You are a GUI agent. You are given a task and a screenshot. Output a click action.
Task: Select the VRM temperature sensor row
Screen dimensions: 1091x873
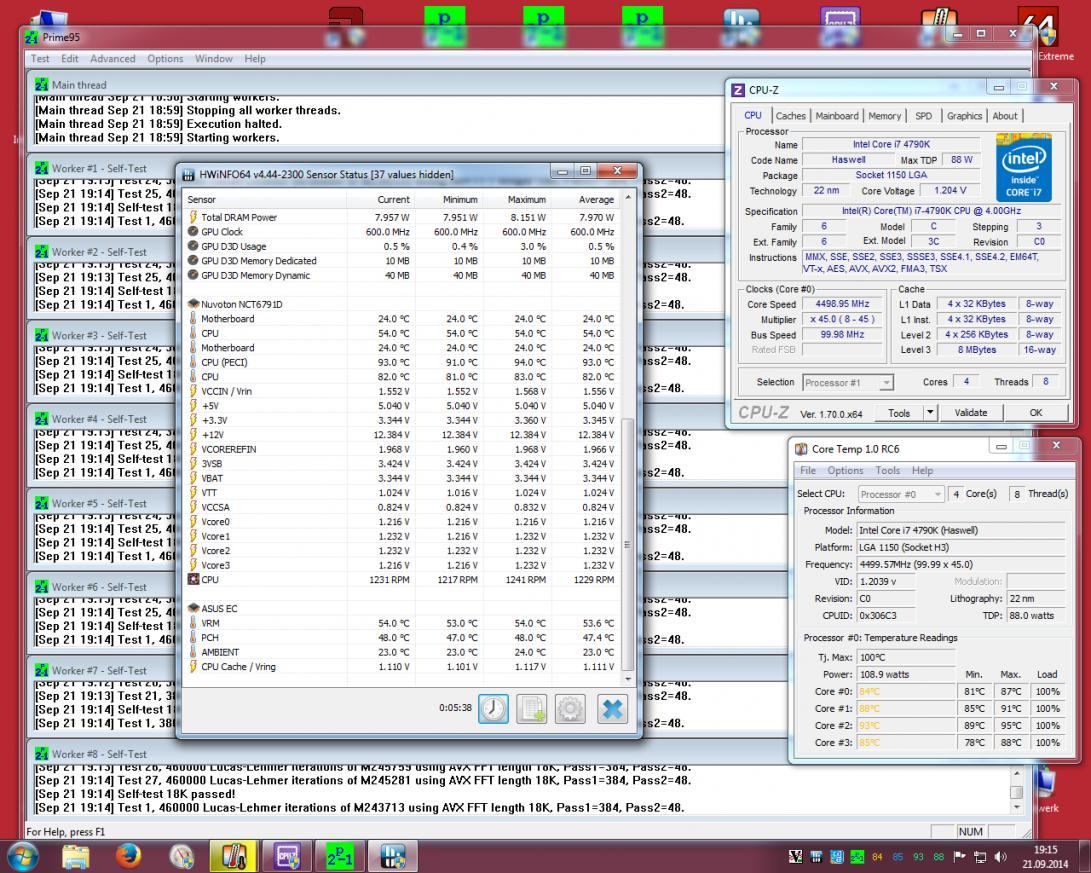coord(402,623)
